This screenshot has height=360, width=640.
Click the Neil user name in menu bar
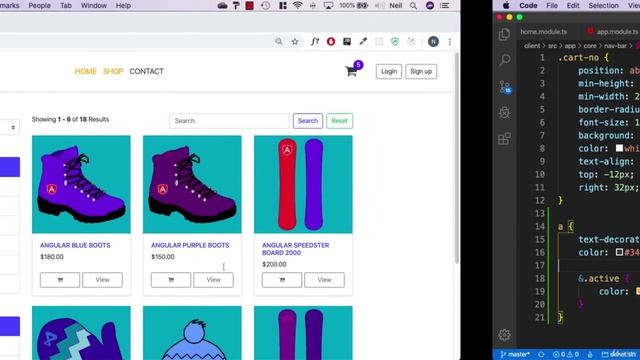(396, 5)
